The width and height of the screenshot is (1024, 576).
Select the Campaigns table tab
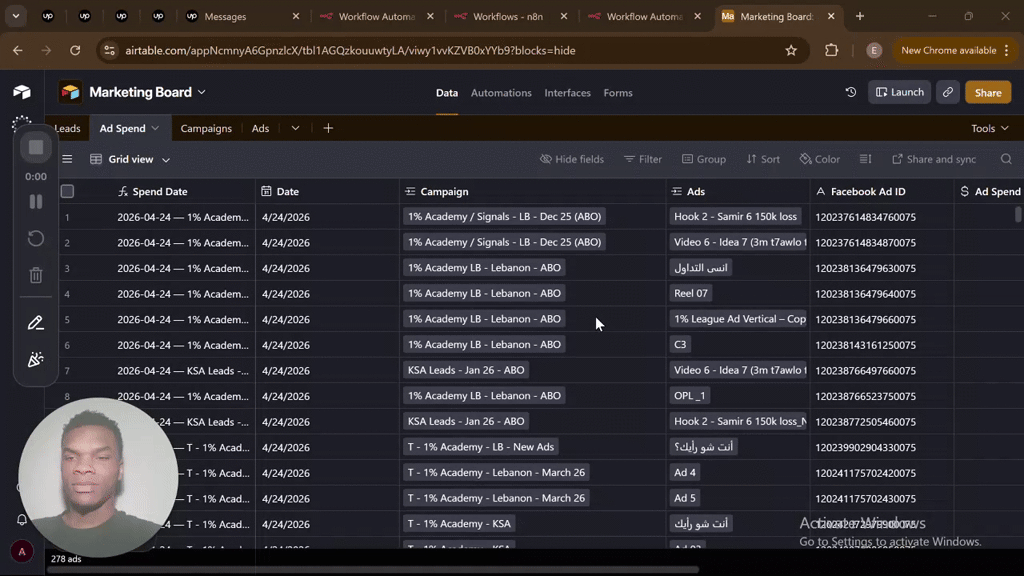(206, 129)
